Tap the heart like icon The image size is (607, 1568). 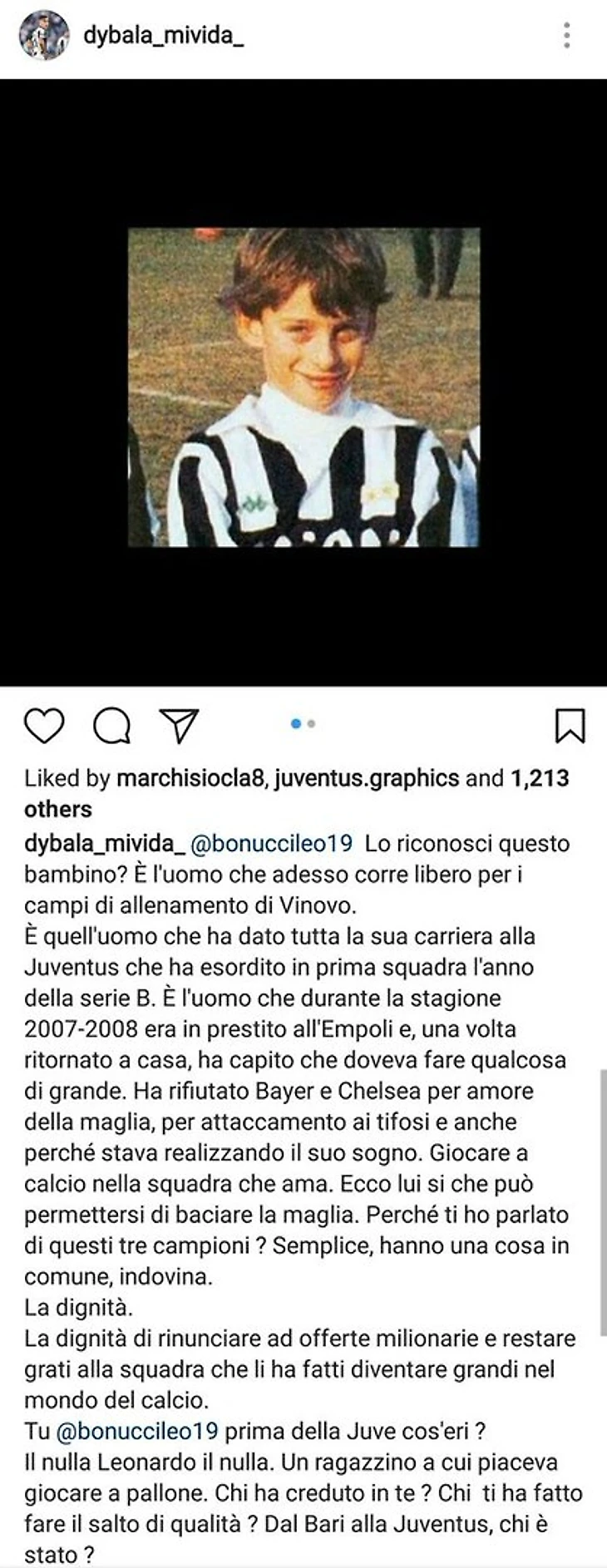pos(44,725)
